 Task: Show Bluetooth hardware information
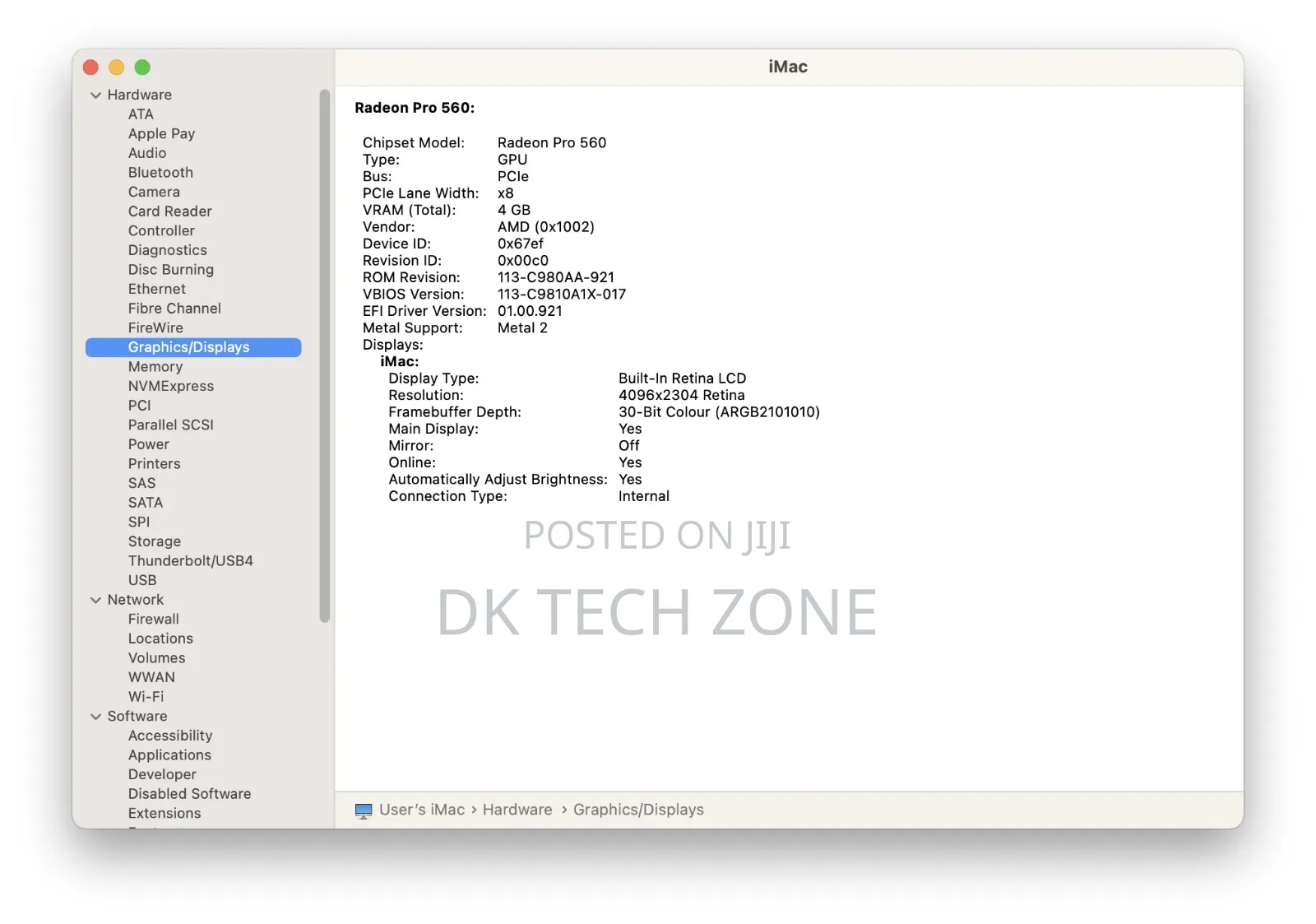pos(160,173)
